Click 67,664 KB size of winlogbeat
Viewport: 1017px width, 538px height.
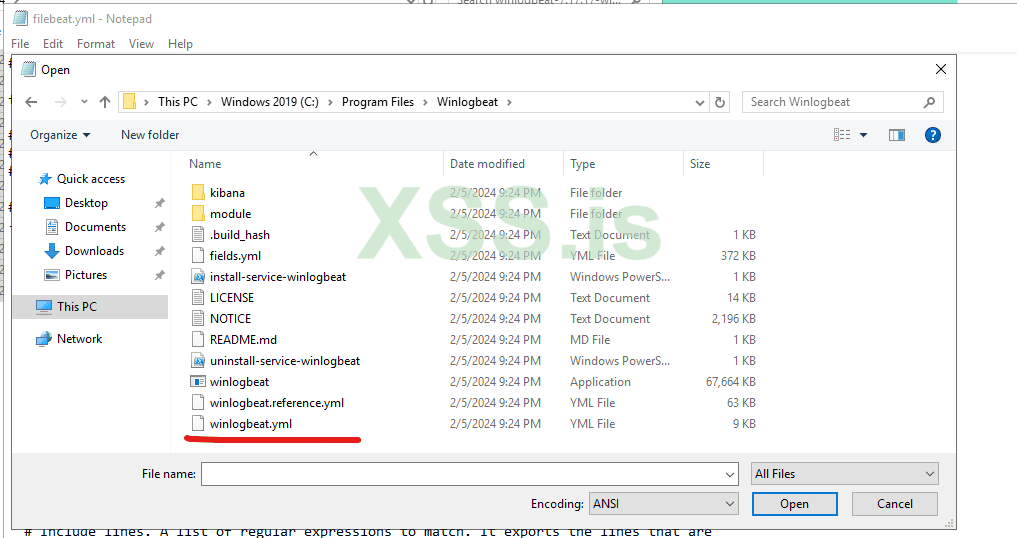pos(730,382)
